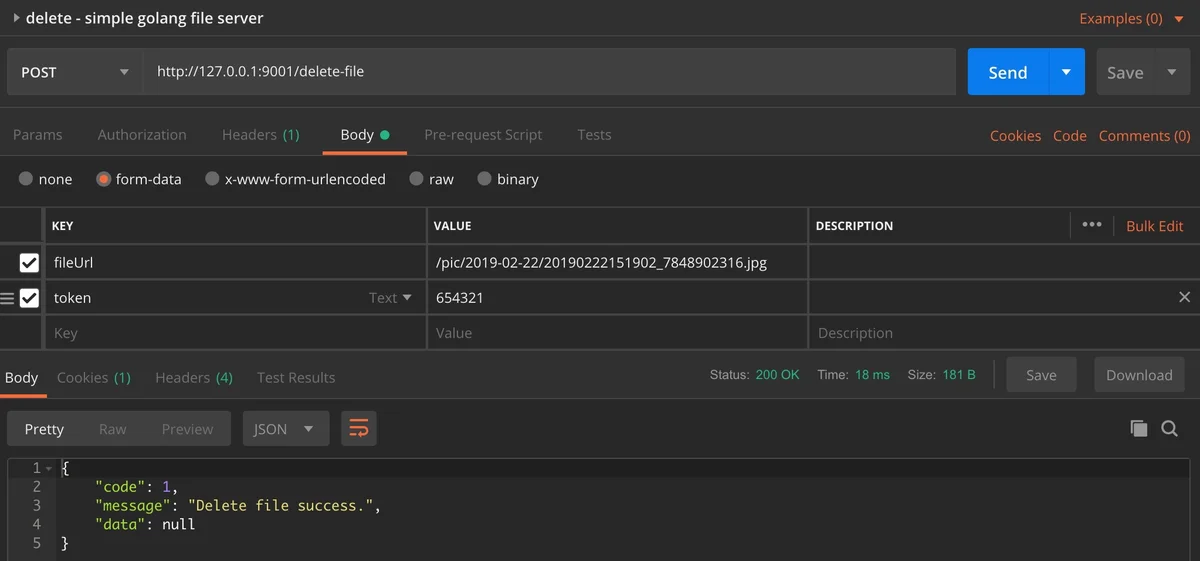Collapse JSON at line 1 fold arrow

(x=49, y=468)
